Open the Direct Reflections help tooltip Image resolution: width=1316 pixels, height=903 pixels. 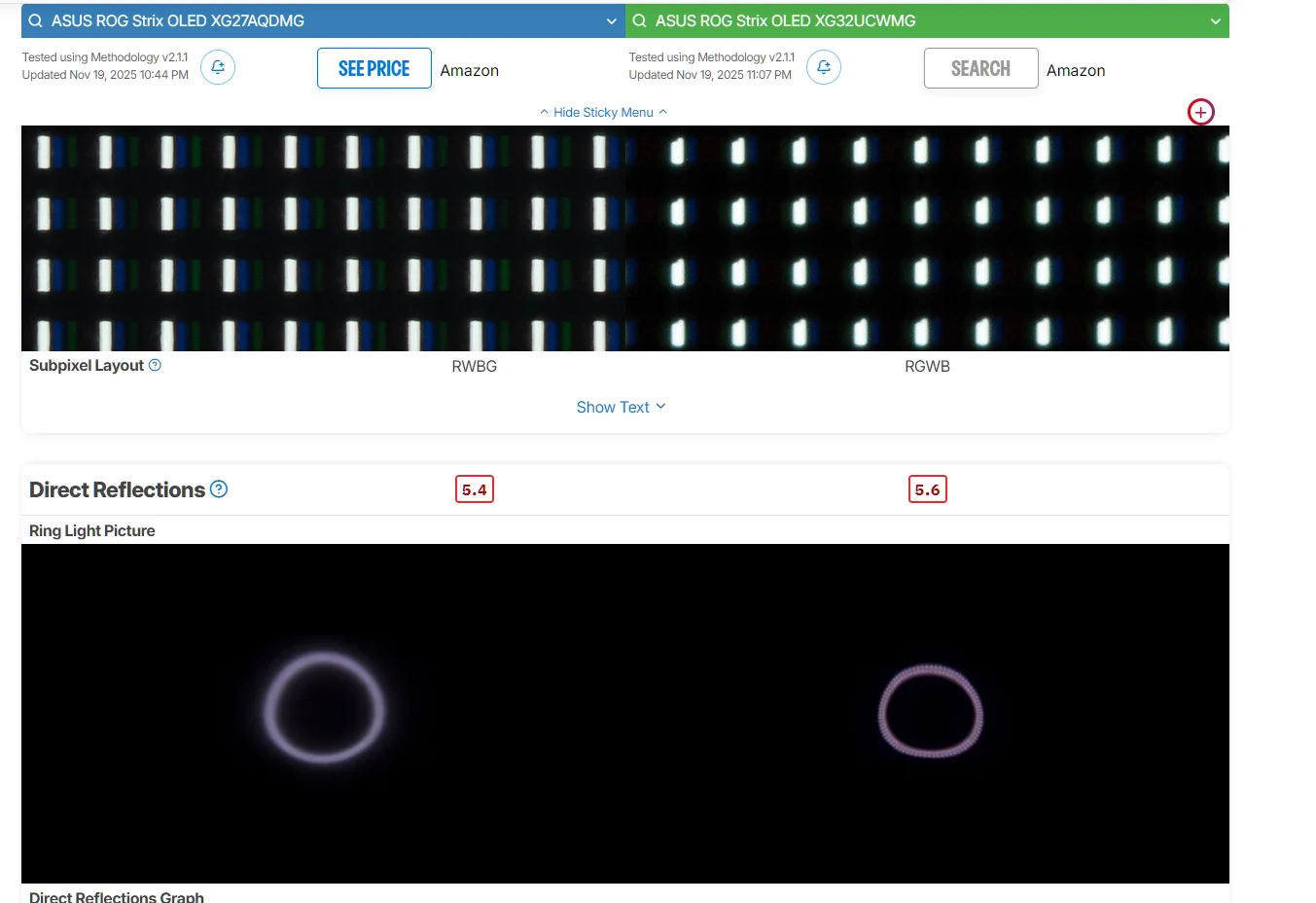coord(219,489)
